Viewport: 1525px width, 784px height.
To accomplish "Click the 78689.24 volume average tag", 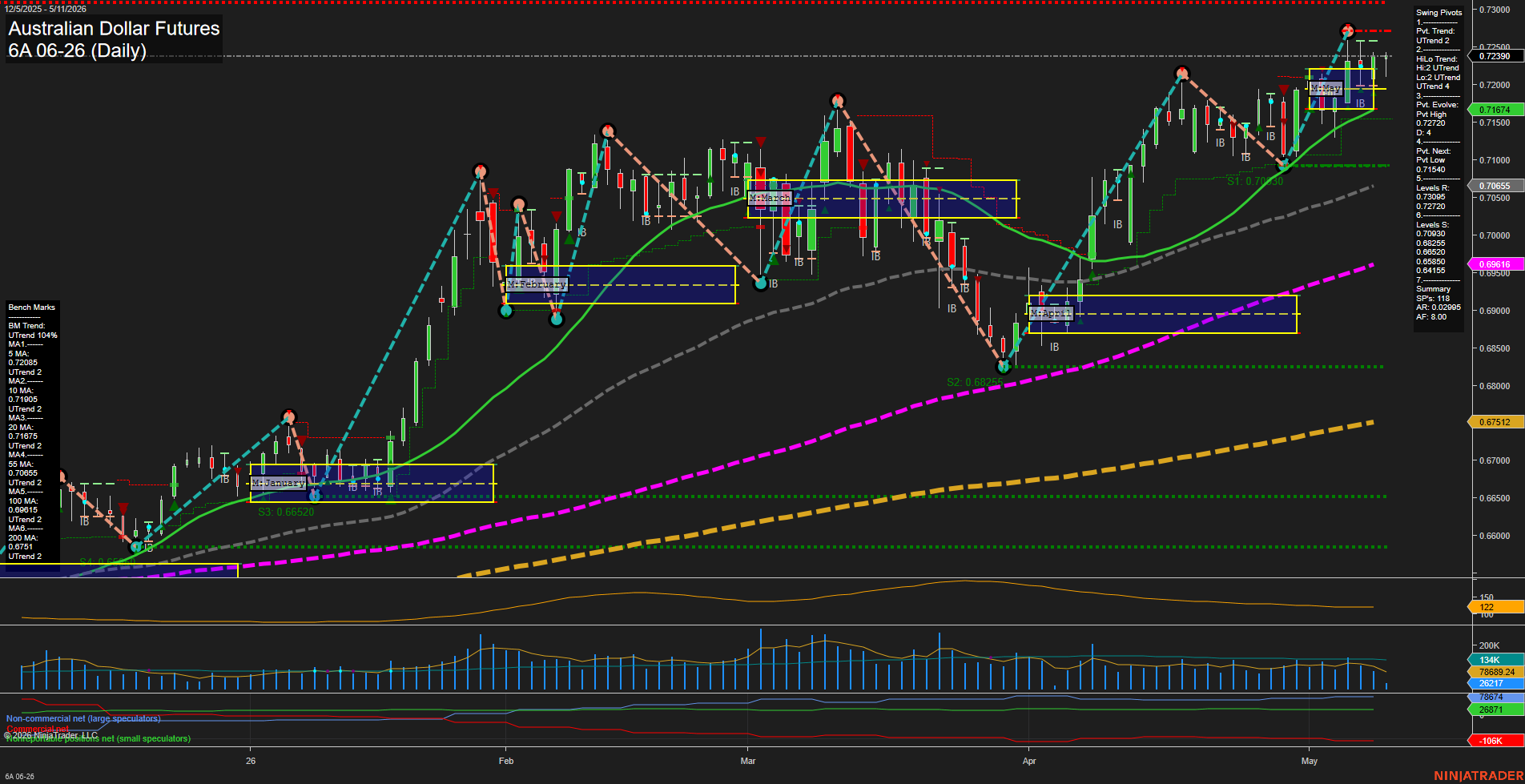I will point(1496,672).
